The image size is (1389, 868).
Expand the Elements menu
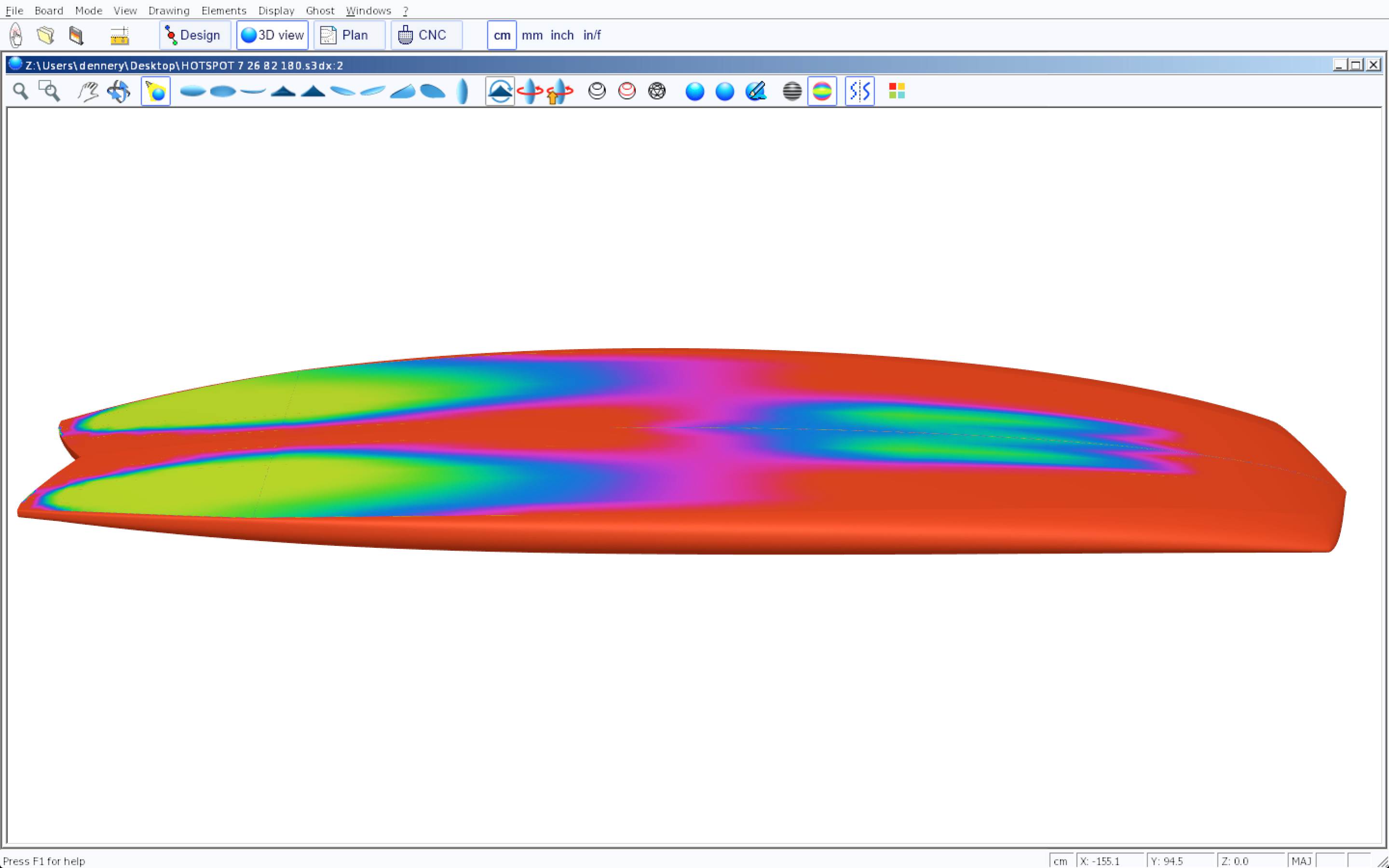point(224,10)
